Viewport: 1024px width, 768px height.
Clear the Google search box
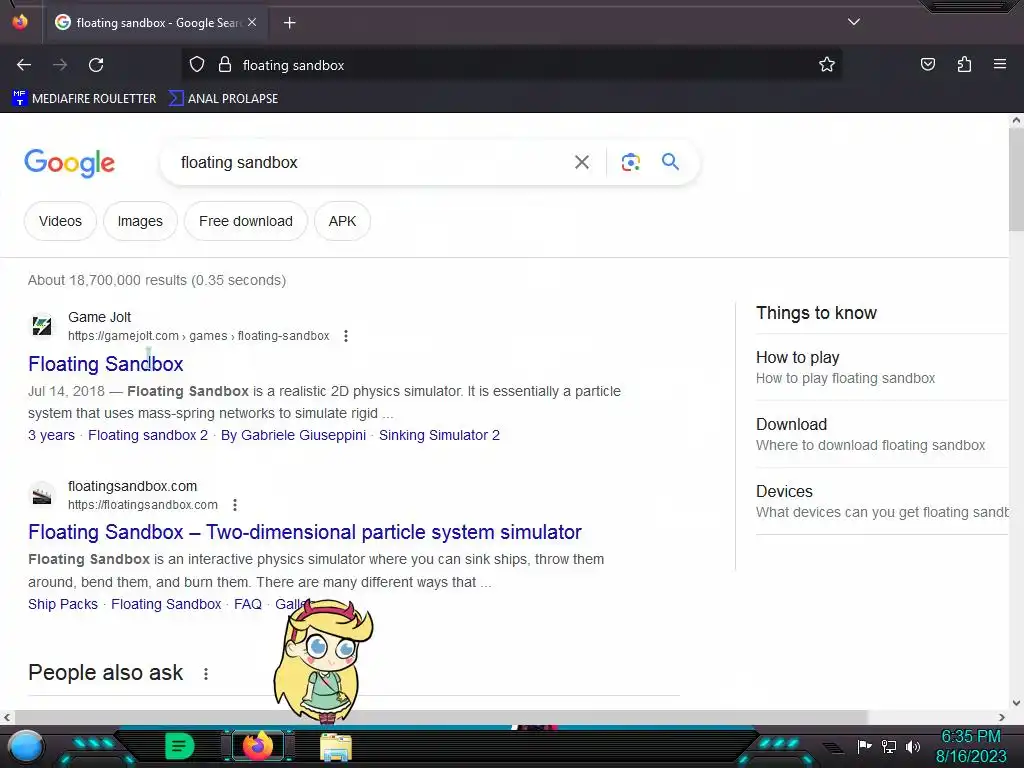tap(581, 162)
